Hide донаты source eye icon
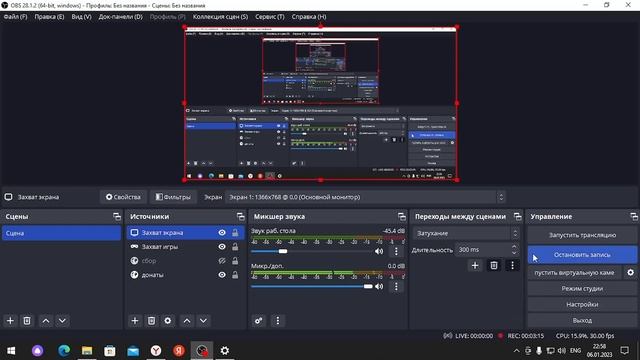This screenshot has width=640, height=360. [x=222, y=275]
